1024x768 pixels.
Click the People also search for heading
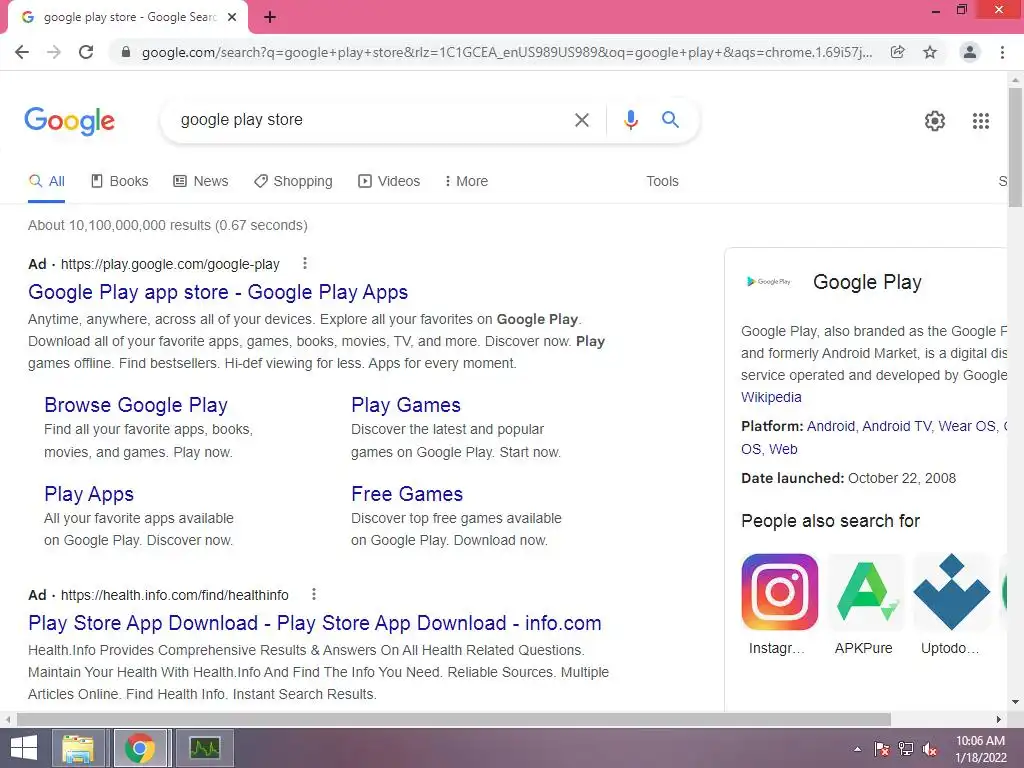point(830,521)
